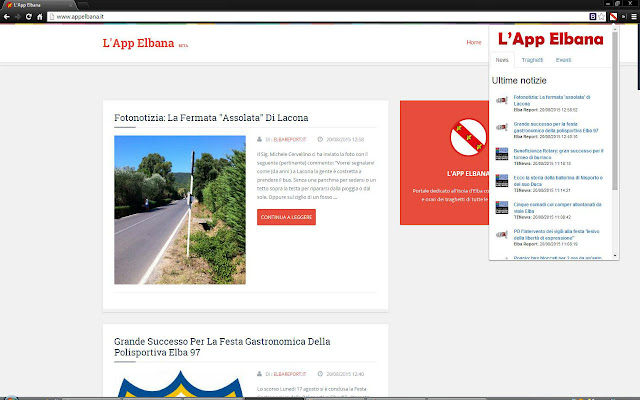Viewport: 640px width, 400px height.
Task: Open the browser home icon
Action: pos(40,17)
